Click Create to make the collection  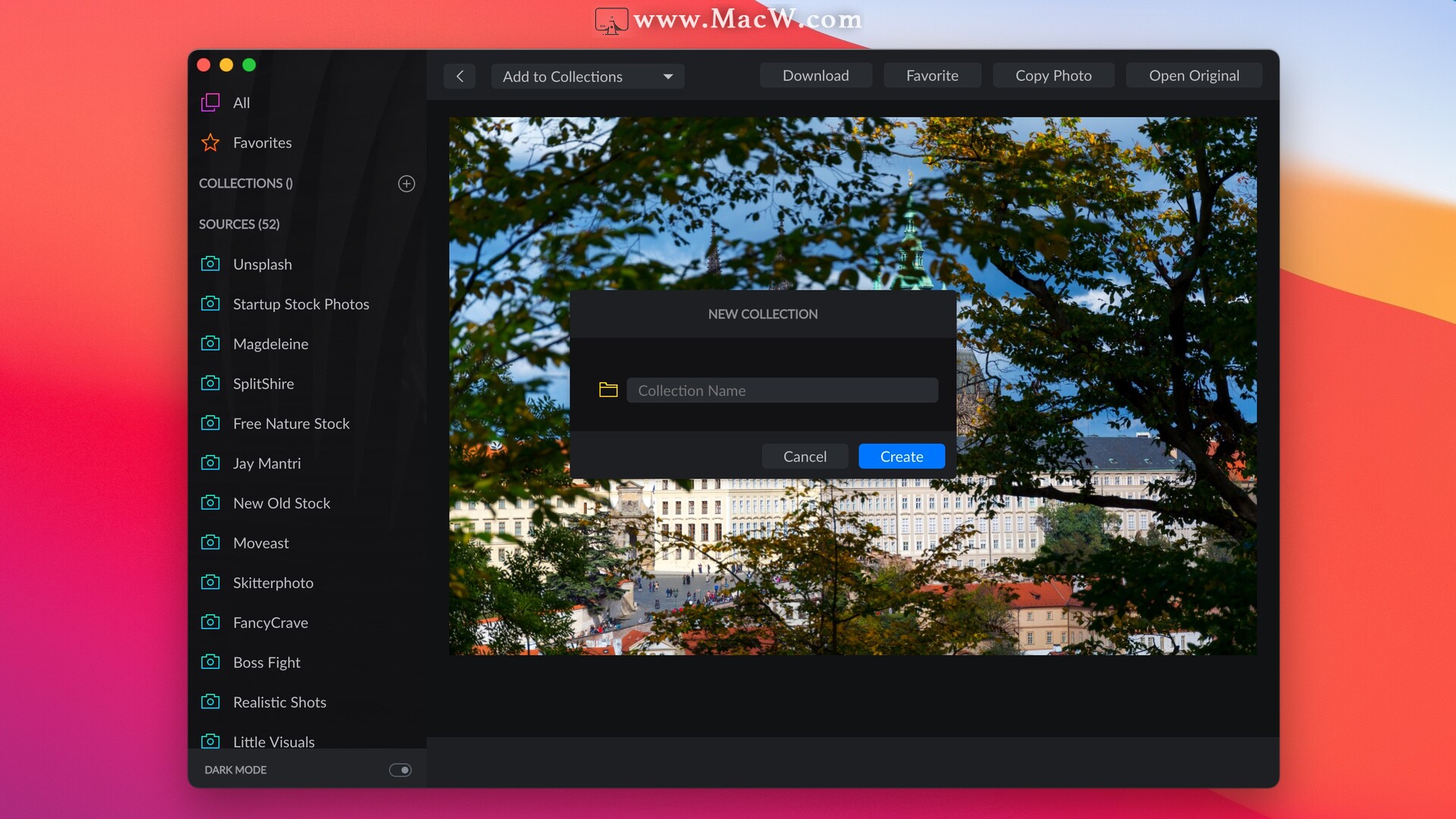902,457
